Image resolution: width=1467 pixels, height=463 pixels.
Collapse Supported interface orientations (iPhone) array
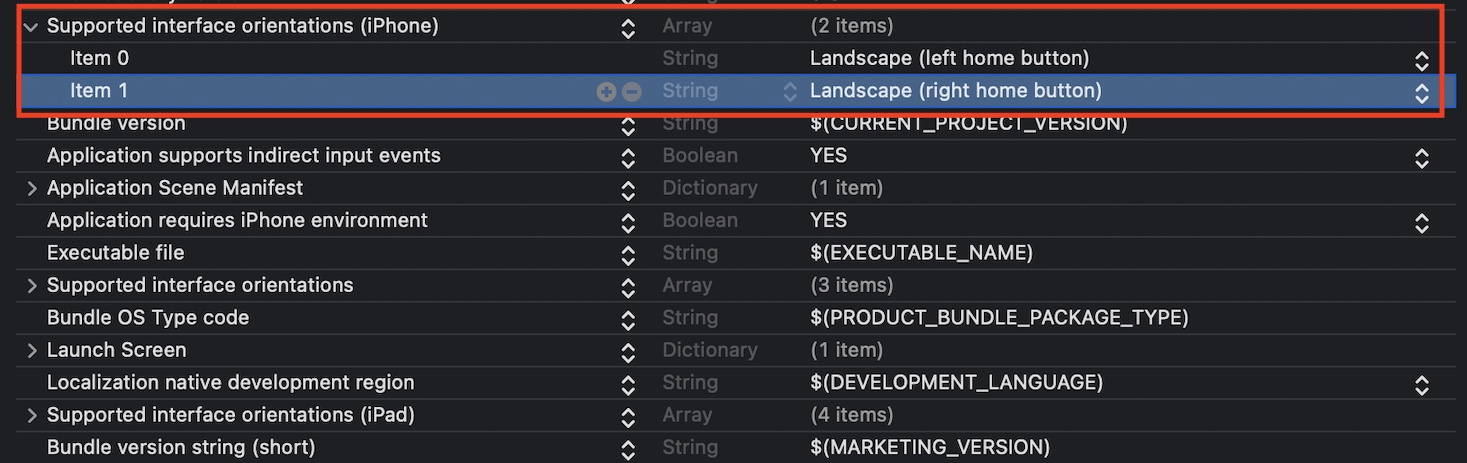[30, 27]
